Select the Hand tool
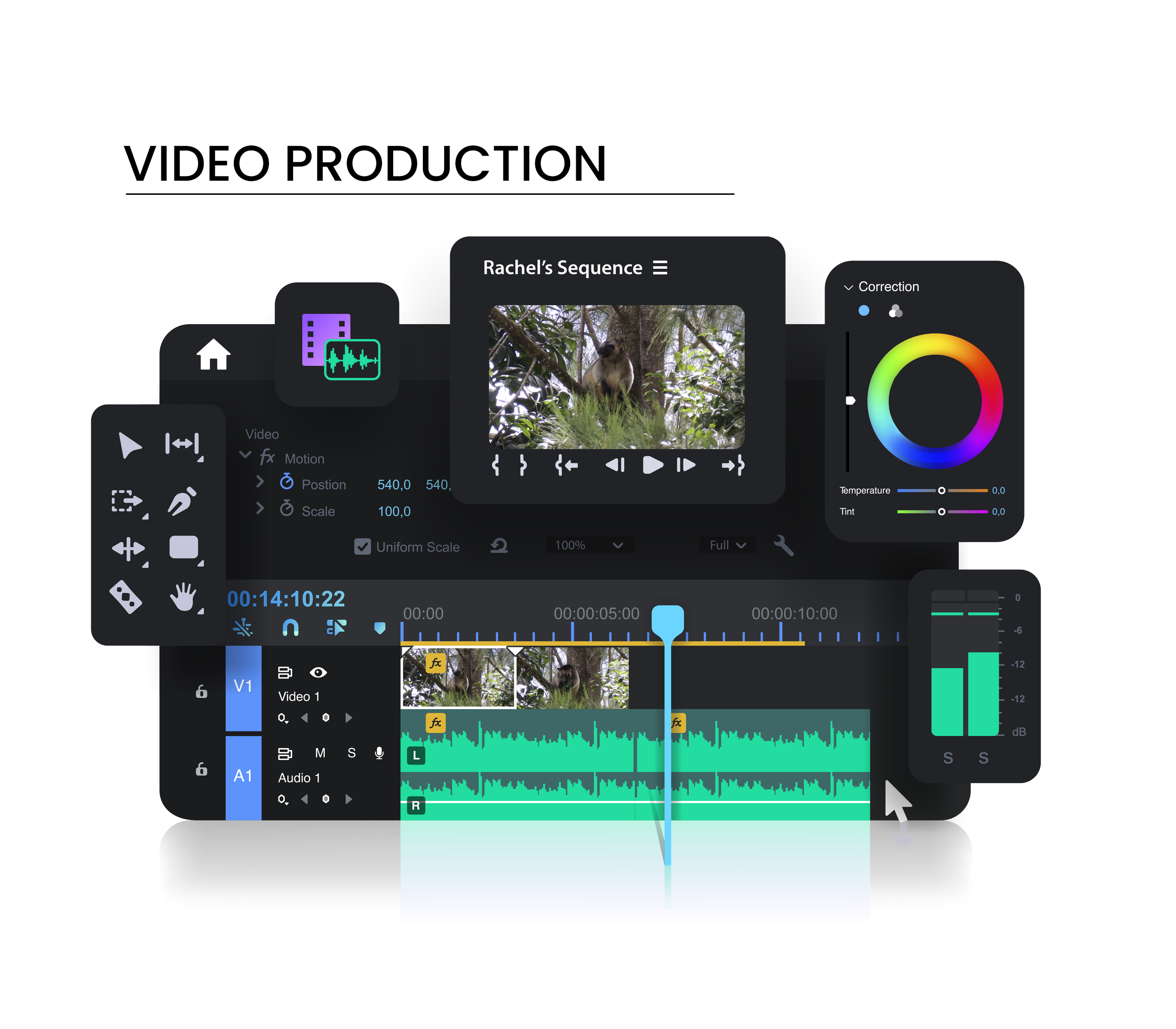 (183, 597)
